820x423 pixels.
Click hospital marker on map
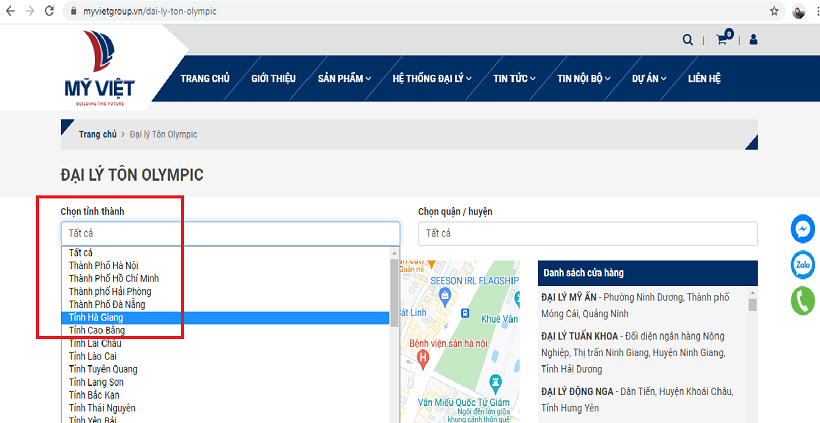pos(423,358)
